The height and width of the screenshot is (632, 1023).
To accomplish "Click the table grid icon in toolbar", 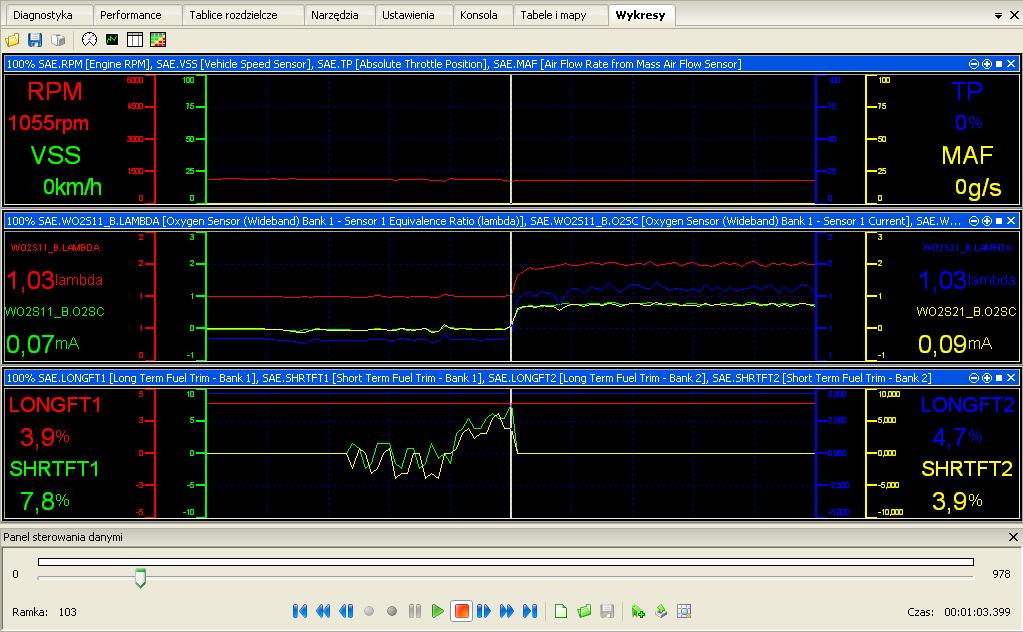I will [x=135, y=40].
